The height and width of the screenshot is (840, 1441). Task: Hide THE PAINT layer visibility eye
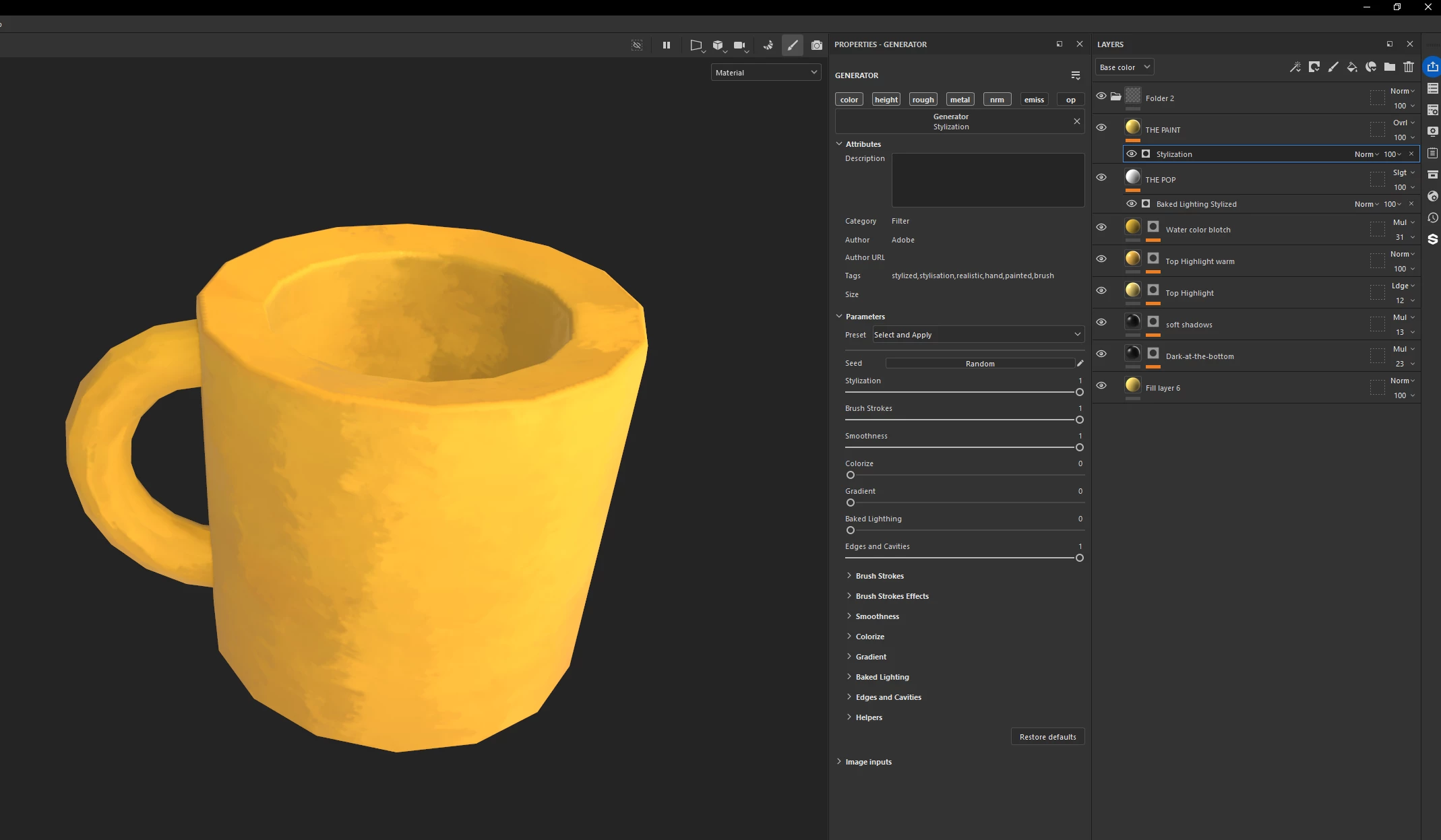(x=1101, y=127)
